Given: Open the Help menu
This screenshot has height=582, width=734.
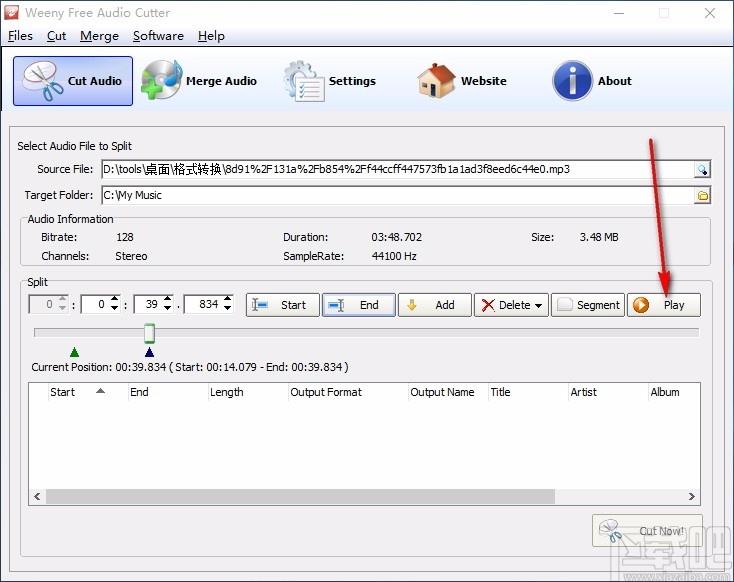Looking at the screenshot, I should point(211,36).
